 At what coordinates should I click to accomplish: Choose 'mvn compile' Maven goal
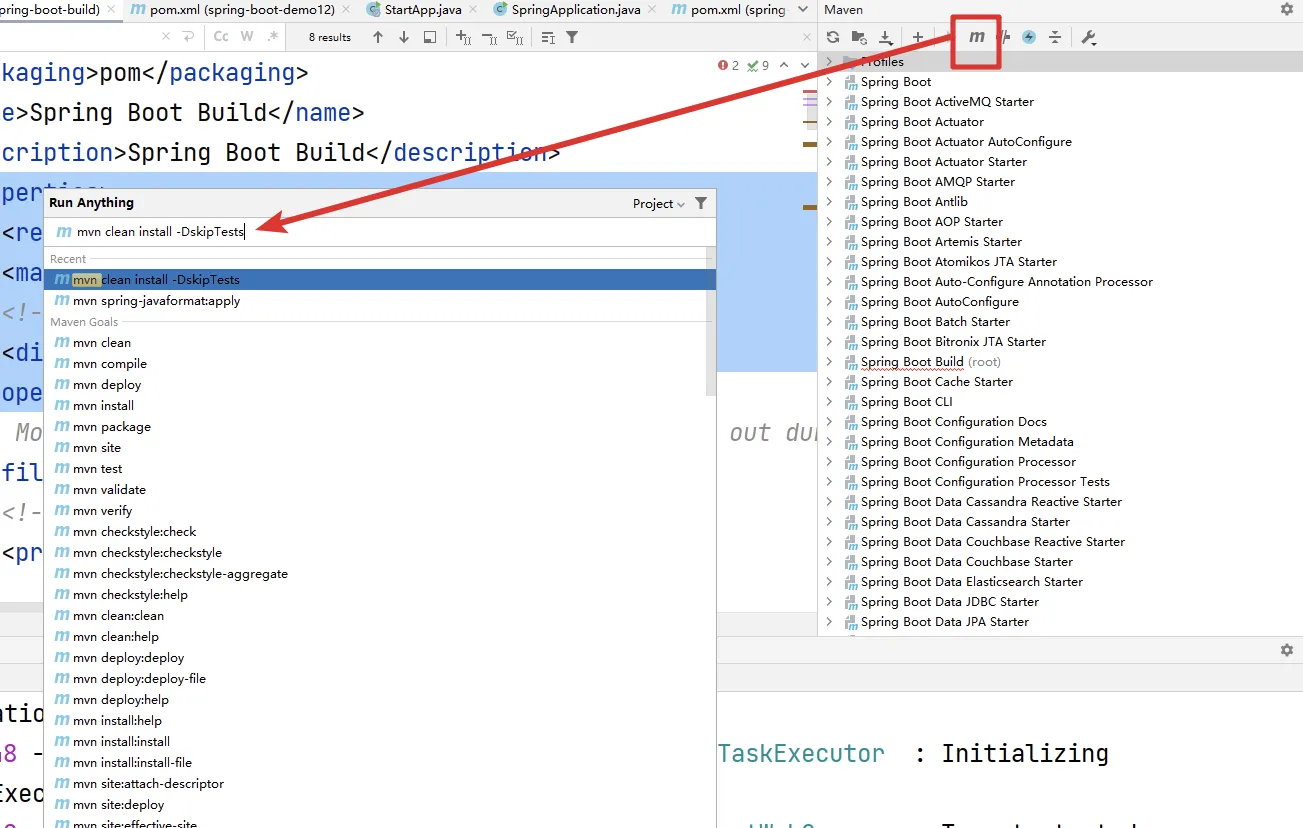click(376, 364)
